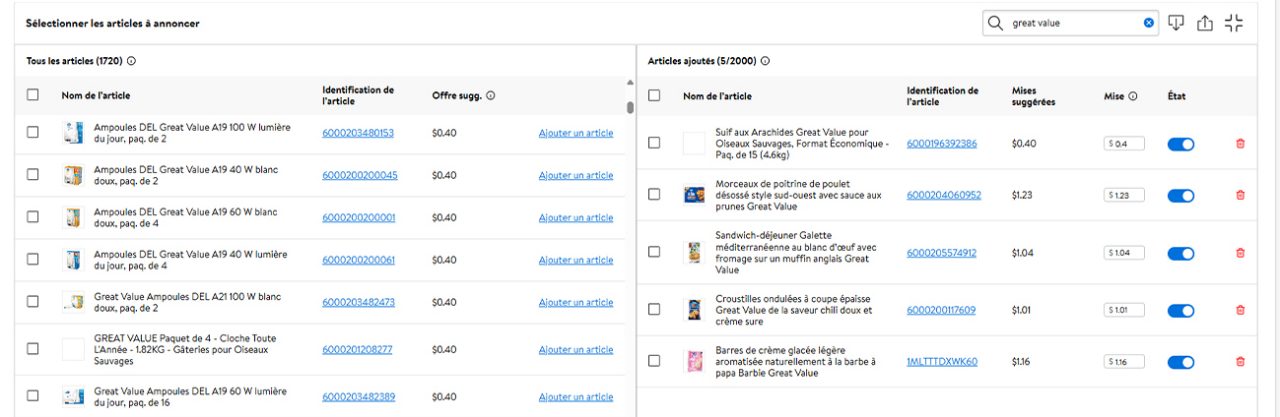Screen dimensions: 1280x417
Task: Delete the Barres de crème glacée item
Action: 1241,361
